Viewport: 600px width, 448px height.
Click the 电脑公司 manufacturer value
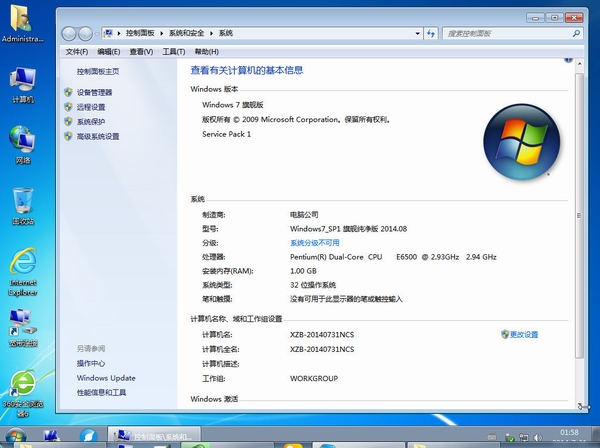point(304,215)
